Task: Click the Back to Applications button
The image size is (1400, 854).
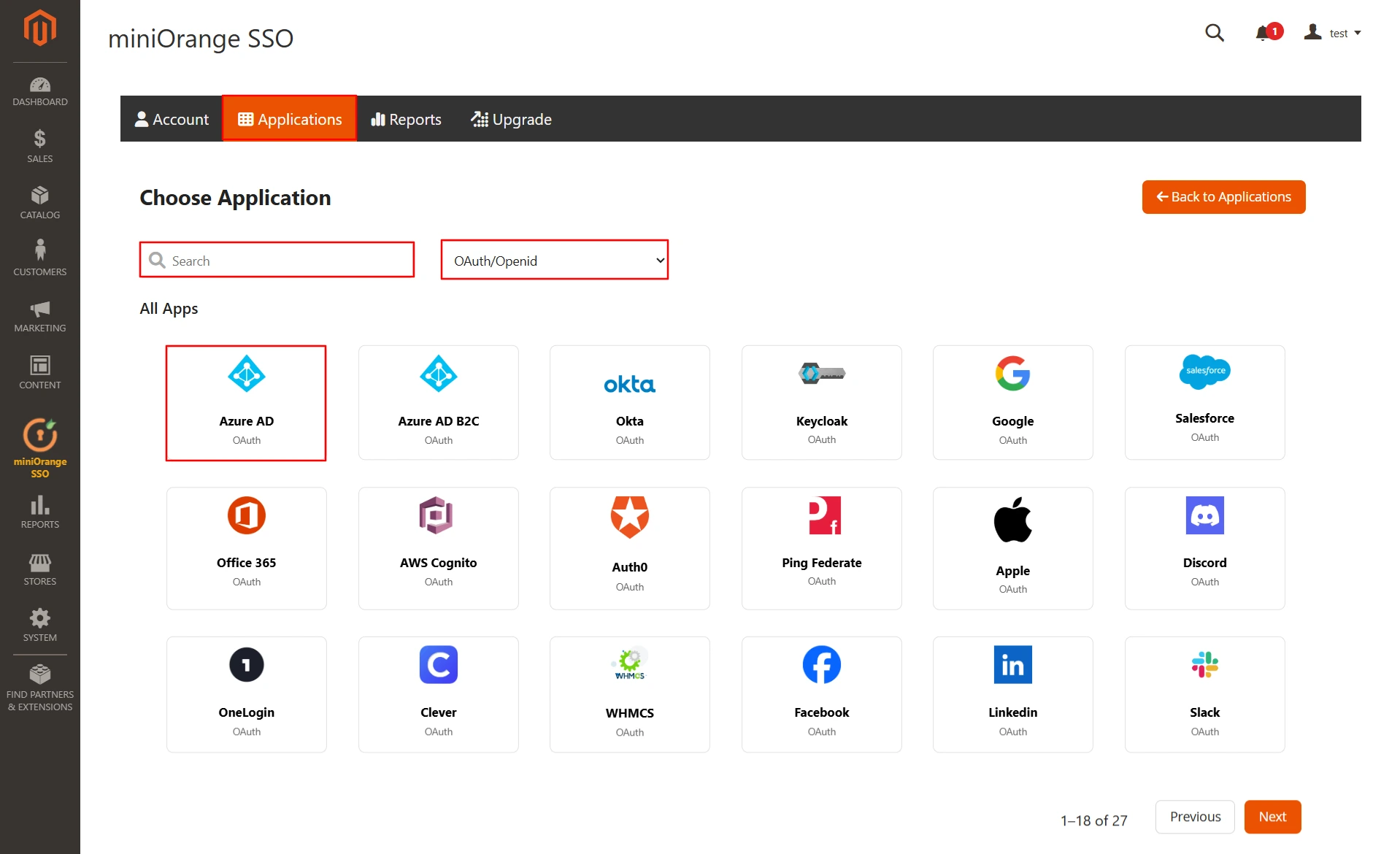Action: [1223, 196]
